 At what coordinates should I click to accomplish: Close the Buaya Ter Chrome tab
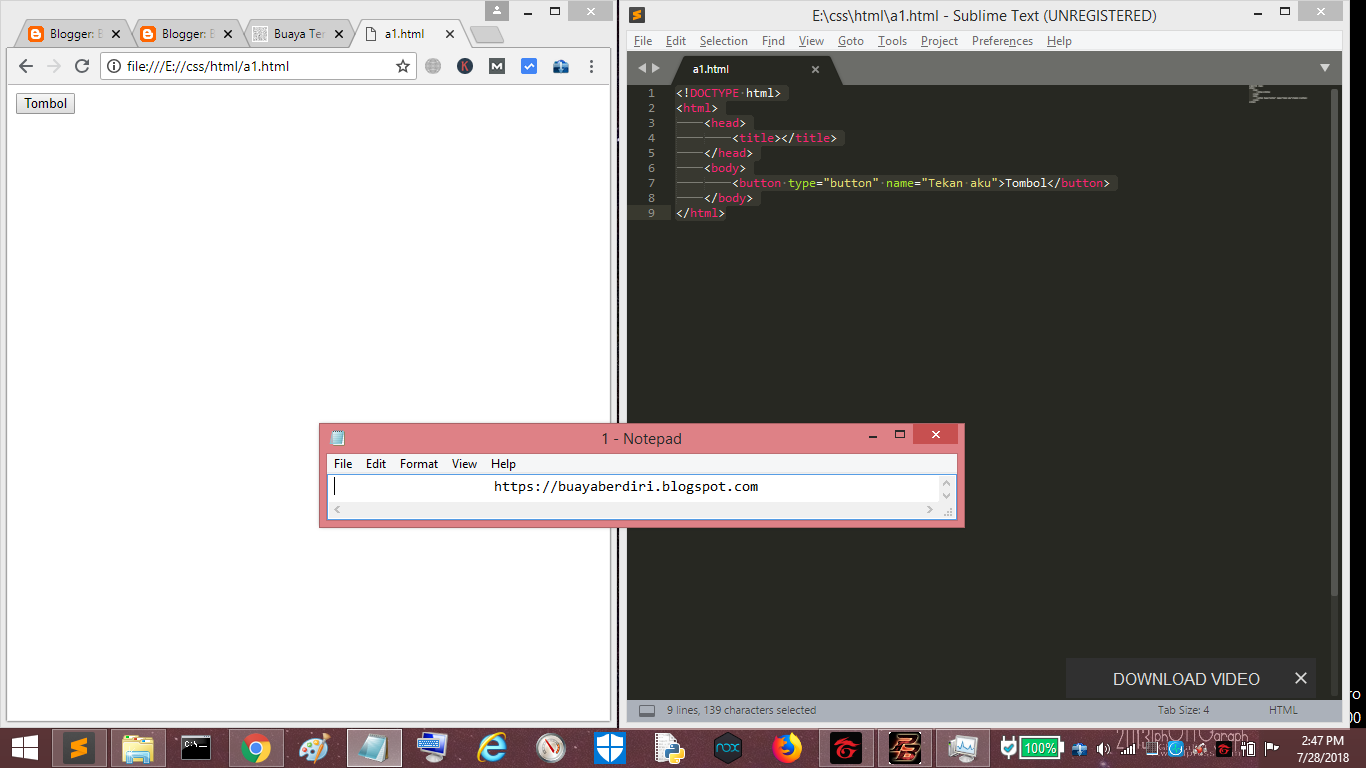339,34
